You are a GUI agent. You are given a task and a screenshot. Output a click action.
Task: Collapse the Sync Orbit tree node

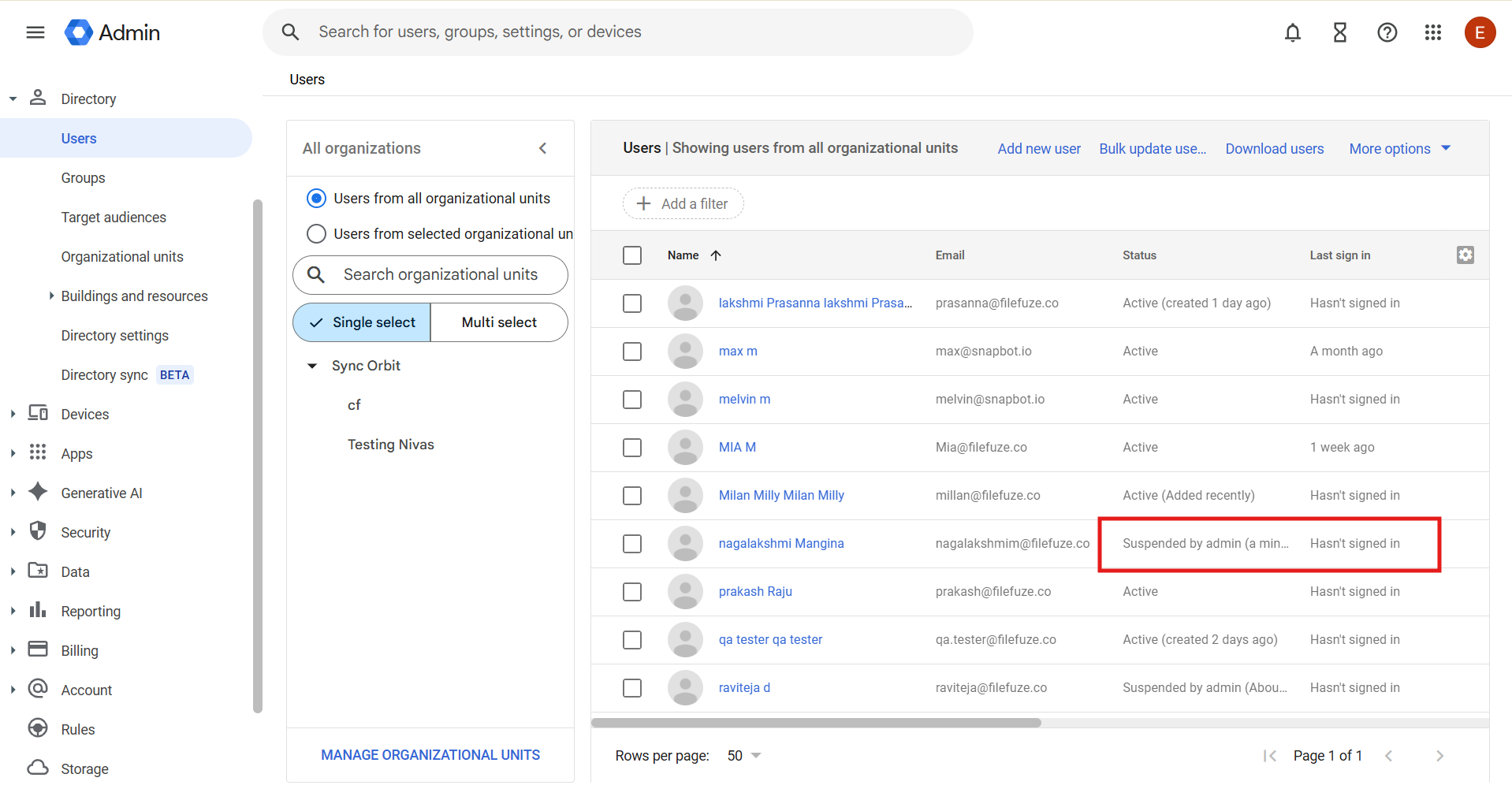tap(312, 366)
